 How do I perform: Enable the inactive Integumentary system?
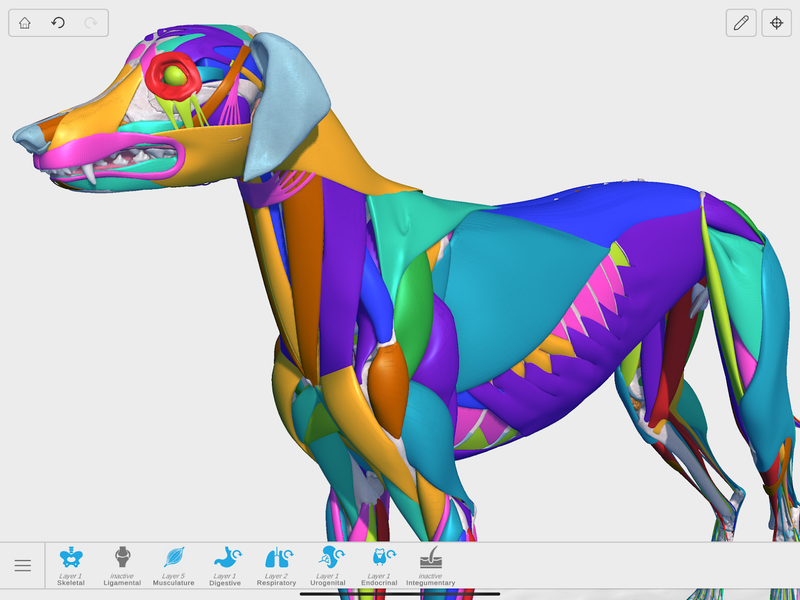(x=430, y=565)
